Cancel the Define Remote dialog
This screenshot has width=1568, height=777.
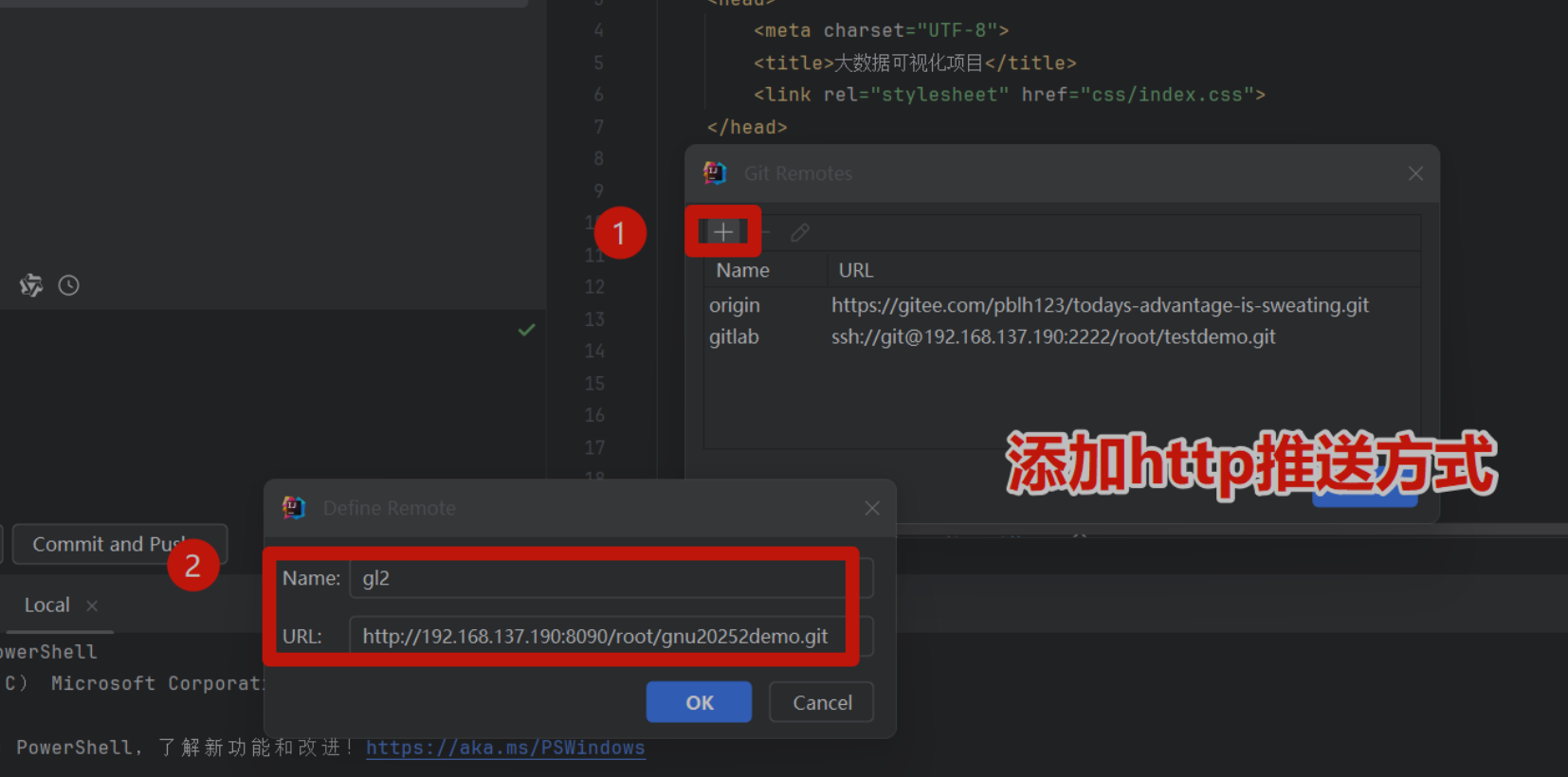(x=822, y=702)
